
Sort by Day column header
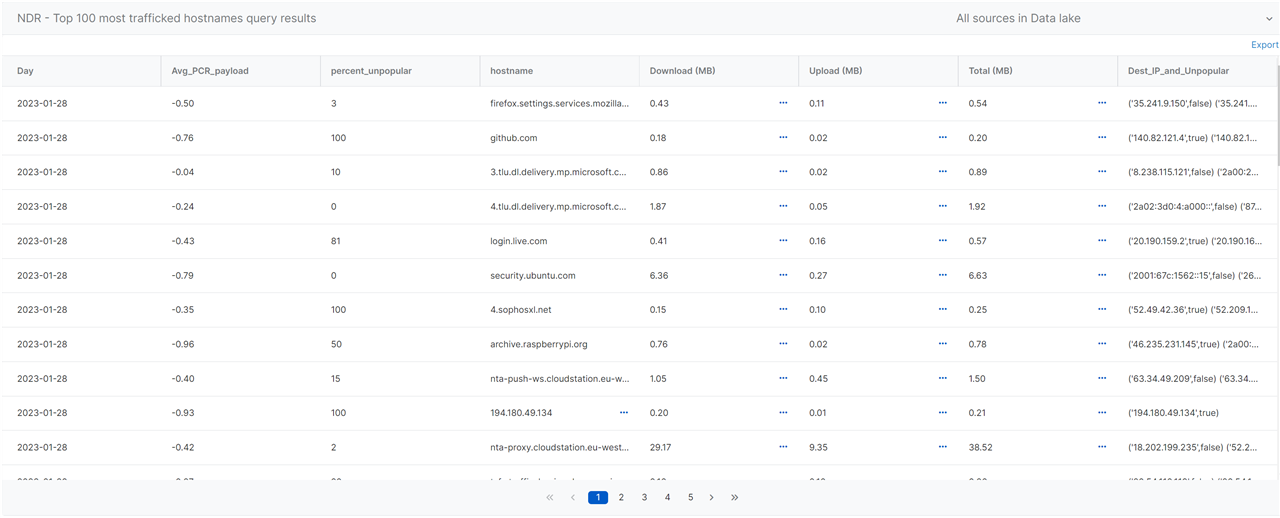(x=25, y=71)
